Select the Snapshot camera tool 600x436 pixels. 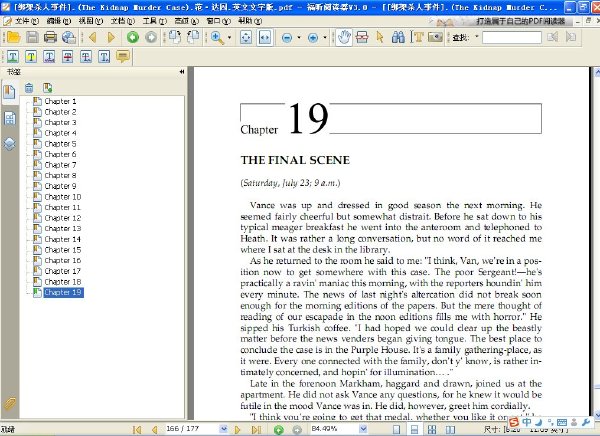tap(435, 37)
